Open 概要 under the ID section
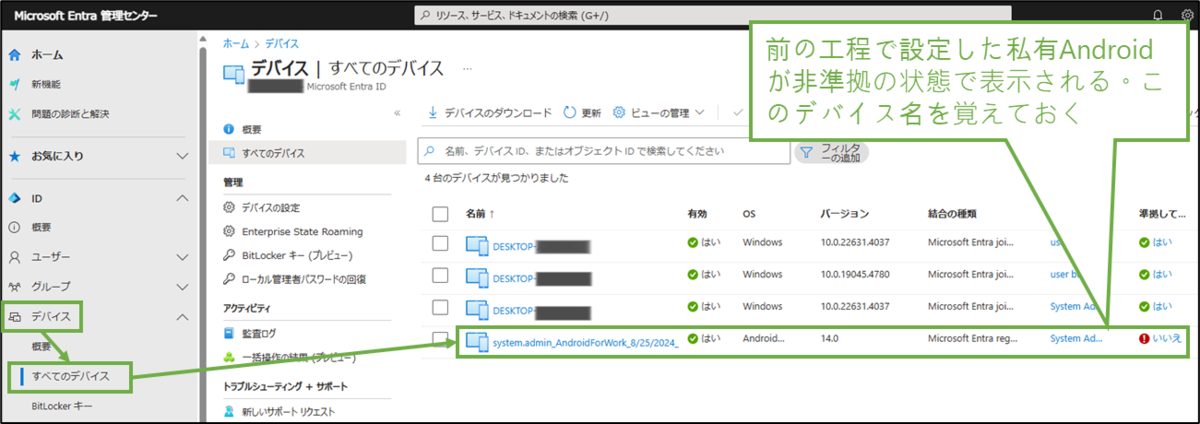This screenshot has height=424, width=1200. click(42, 227)
